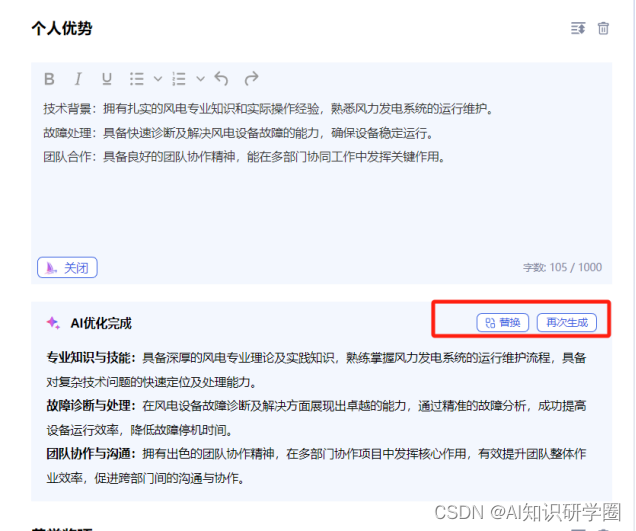
Task: Apply italic formatting
Action: point(78,79)
